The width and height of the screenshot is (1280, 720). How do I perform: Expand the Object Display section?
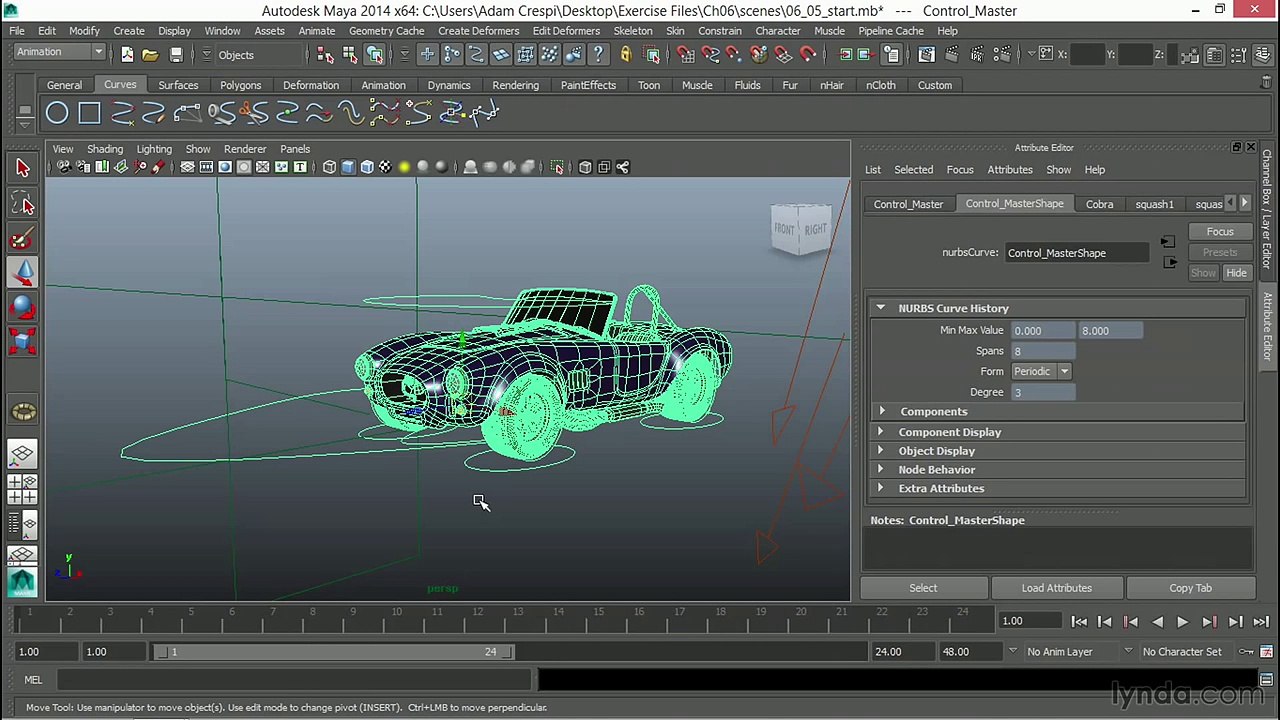(881, 451)
